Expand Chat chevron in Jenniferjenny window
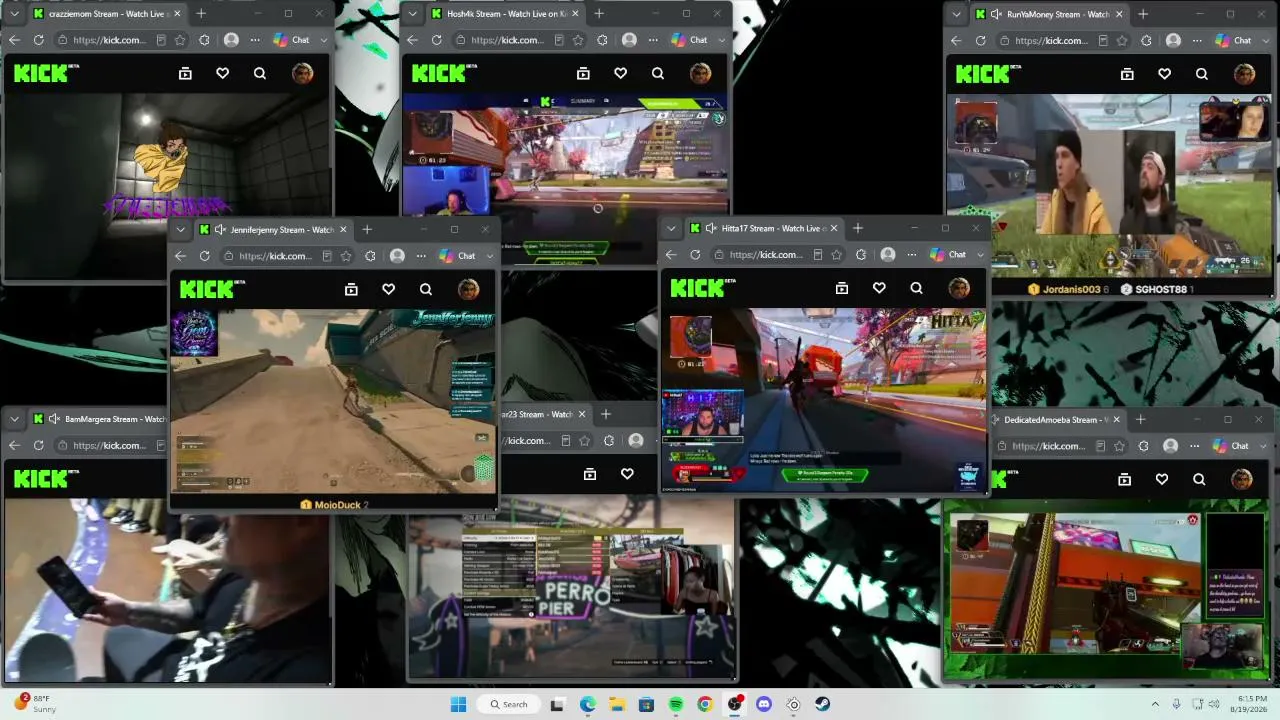The image size is (1280, 720). tap(490, 256)
